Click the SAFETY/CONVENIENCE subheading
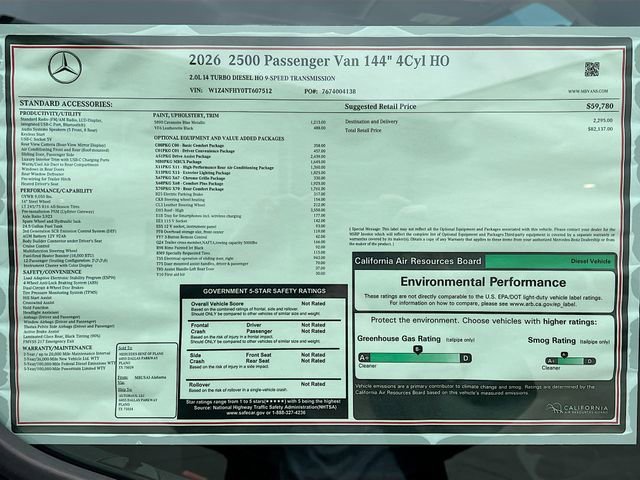 pyautogui.click(x=52, y=272)
